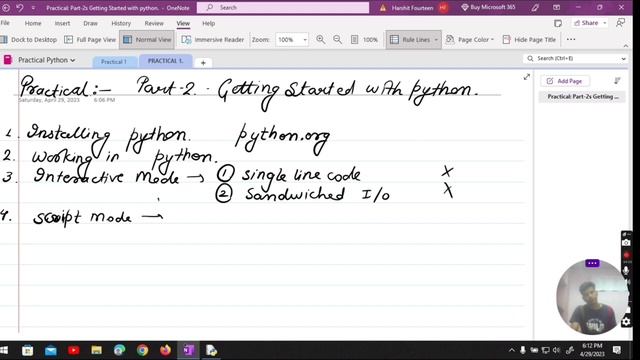
Task: Open Page Color dropdown
Action: click(x=470, y=40)
